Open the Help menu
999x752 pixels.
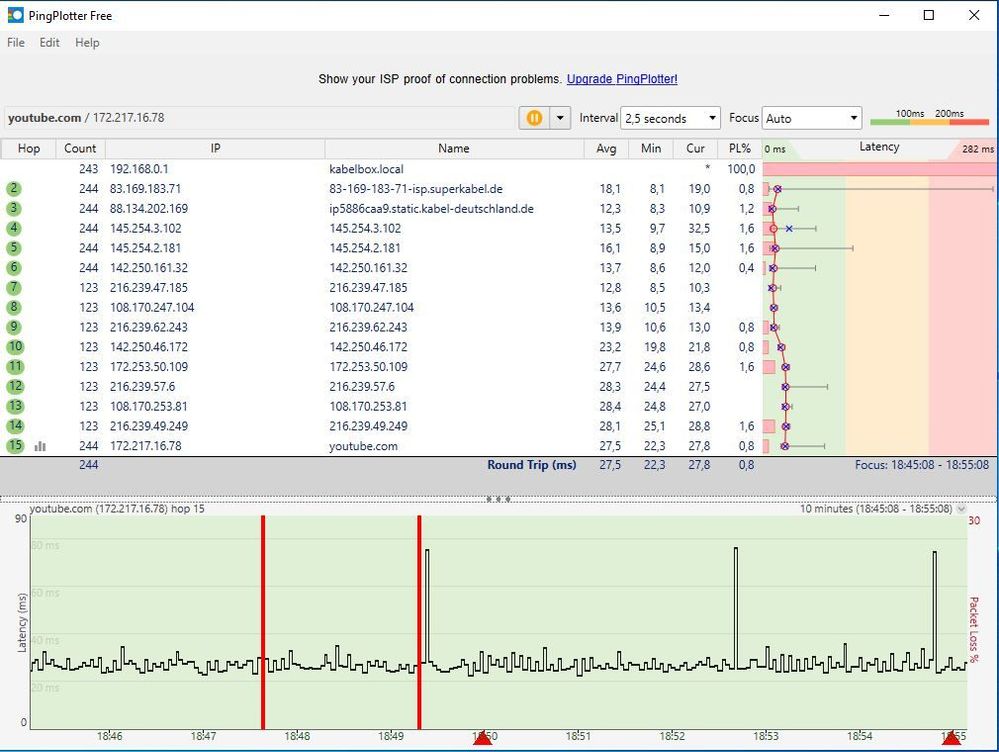coord(87,43)
